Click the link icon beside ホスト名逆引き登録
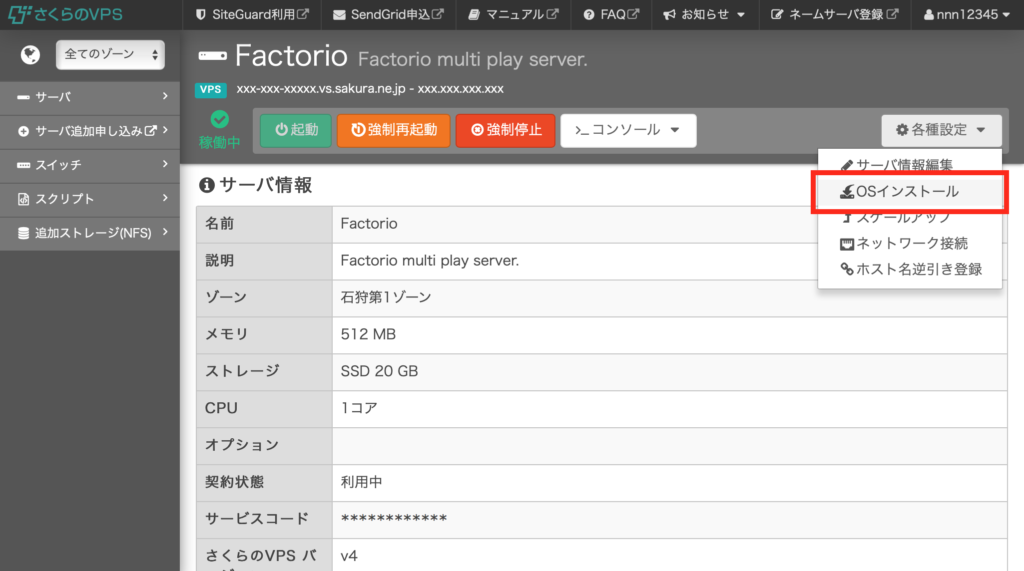This screenshot has height=571, width=1024. [847, 269]
